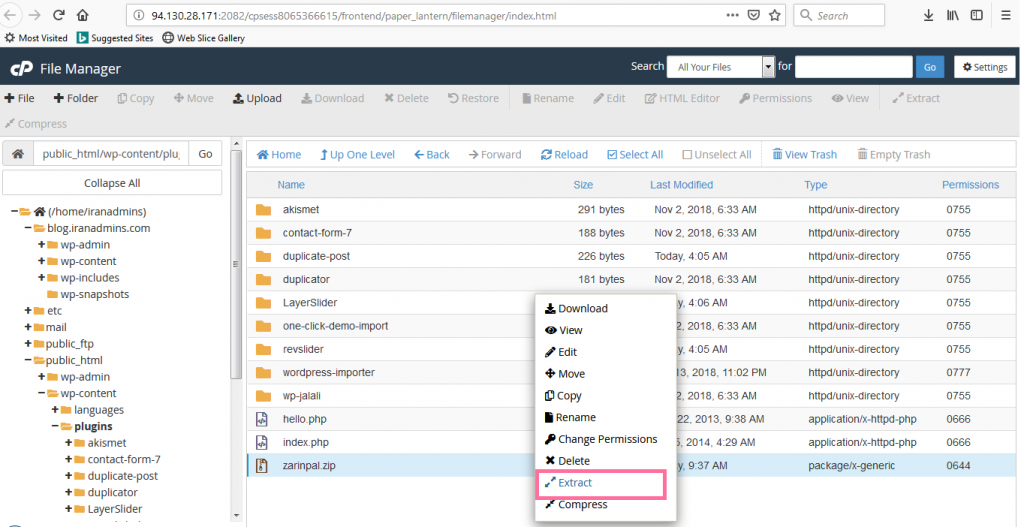Go to Home in the file navigation bar
The height and width of the screenshot is (527, 1024).
279,155
